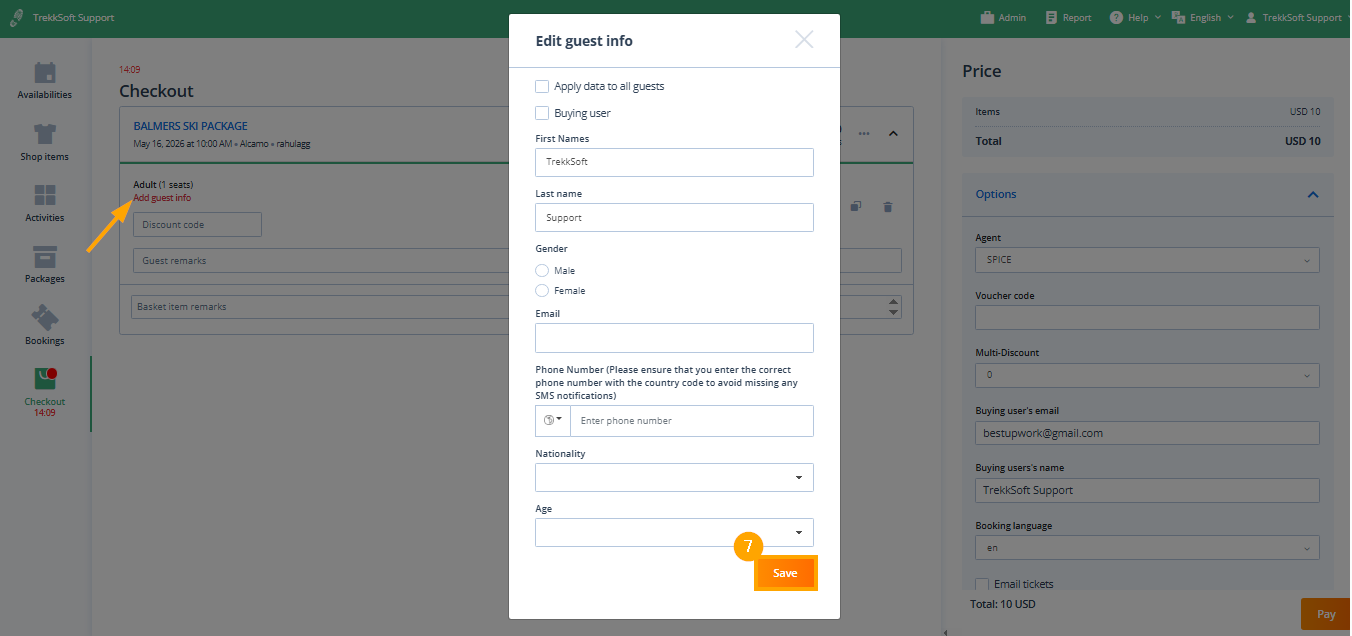Open the Report menu item
Screen dimensions: 1352x636
coord(1067,17)
